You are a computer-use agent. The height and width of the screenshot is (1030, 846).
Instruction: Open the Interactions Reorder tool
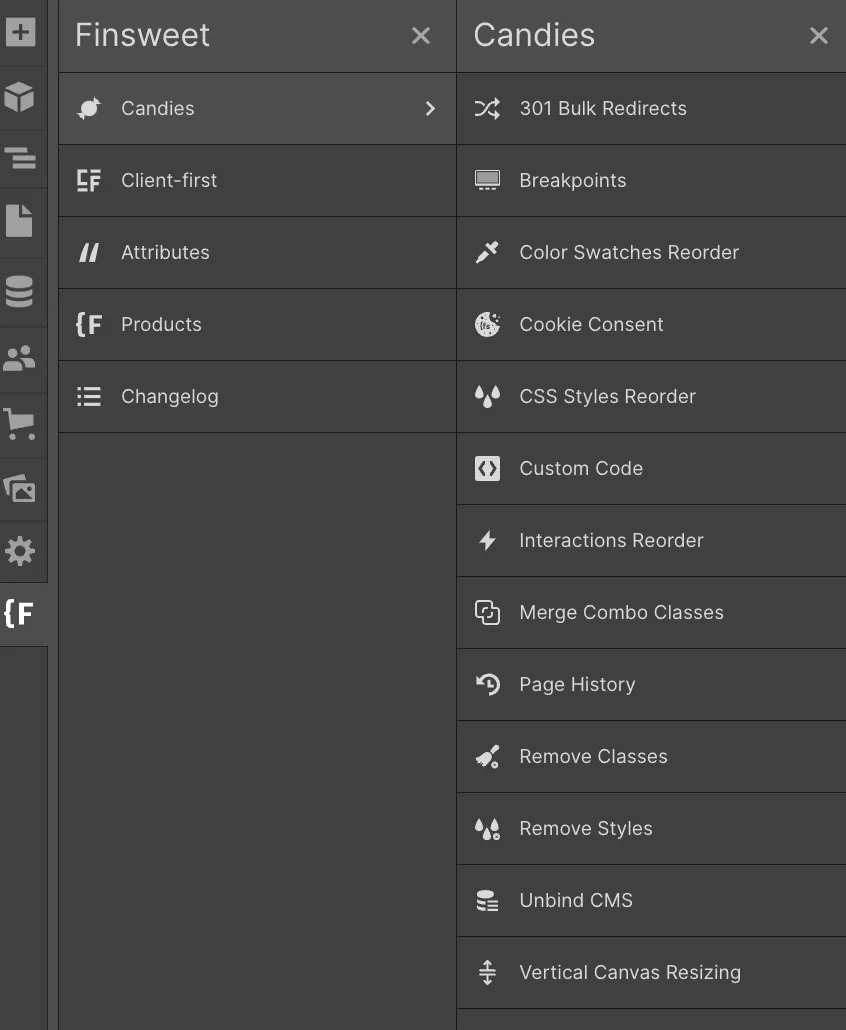(652, 541)
